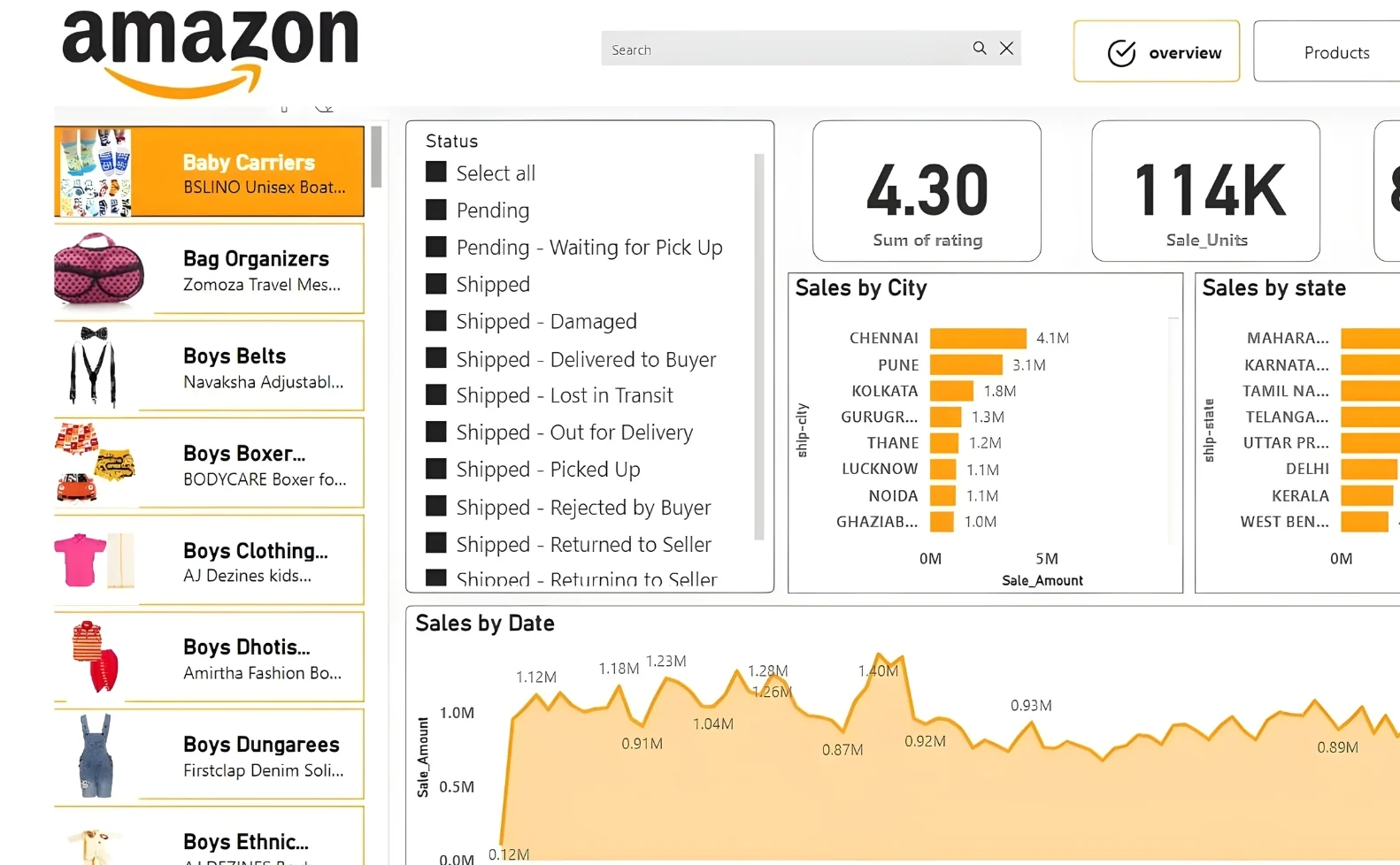Switch to the Products page
The image size is (1400, 865).
coord(1327,51)
